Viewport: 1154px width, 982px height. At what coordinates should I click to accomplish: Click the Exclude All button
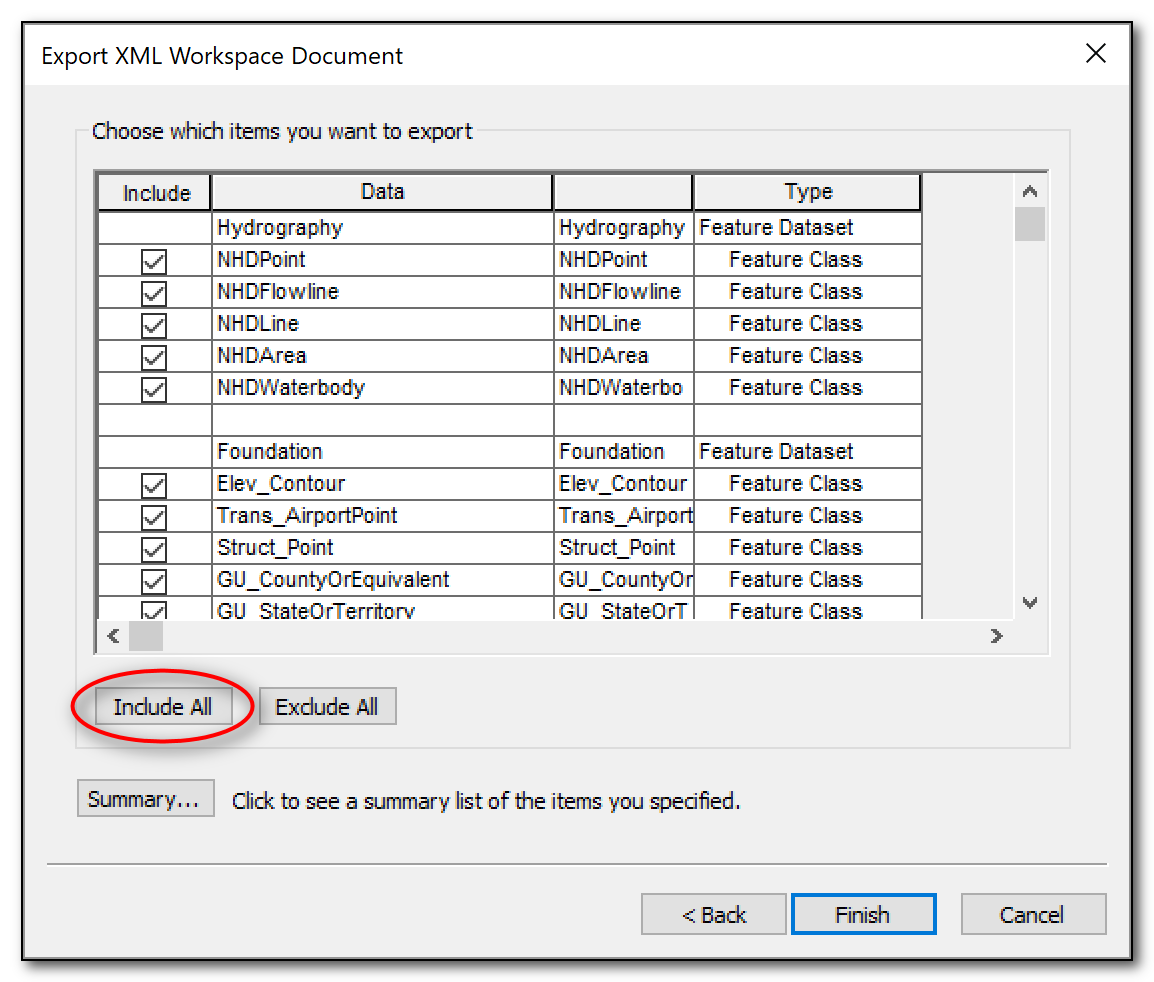point(327,706)
